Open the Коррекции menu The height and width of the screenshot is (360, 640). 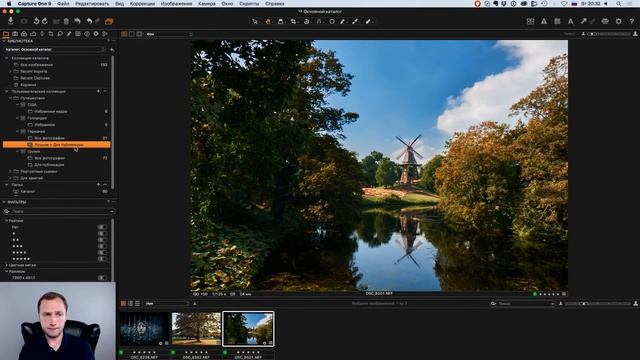(x=142, y=3)
